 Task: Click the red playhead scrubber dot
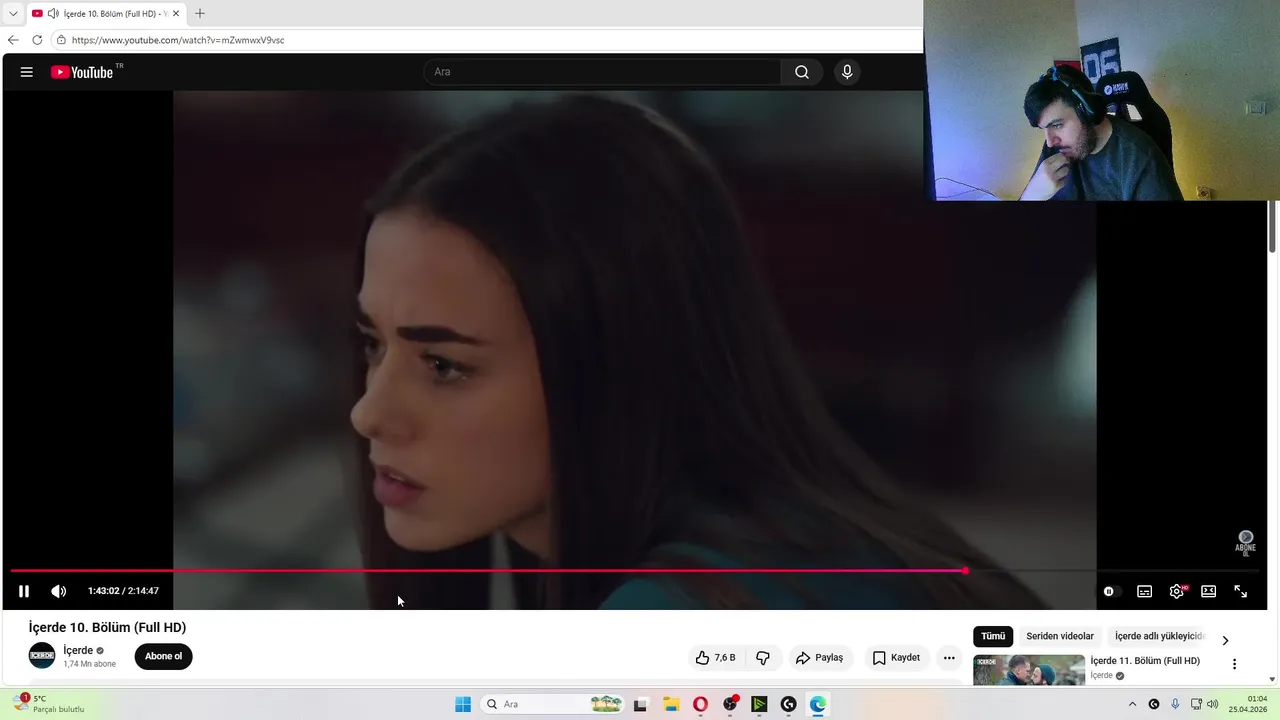(x=965, y=571)
